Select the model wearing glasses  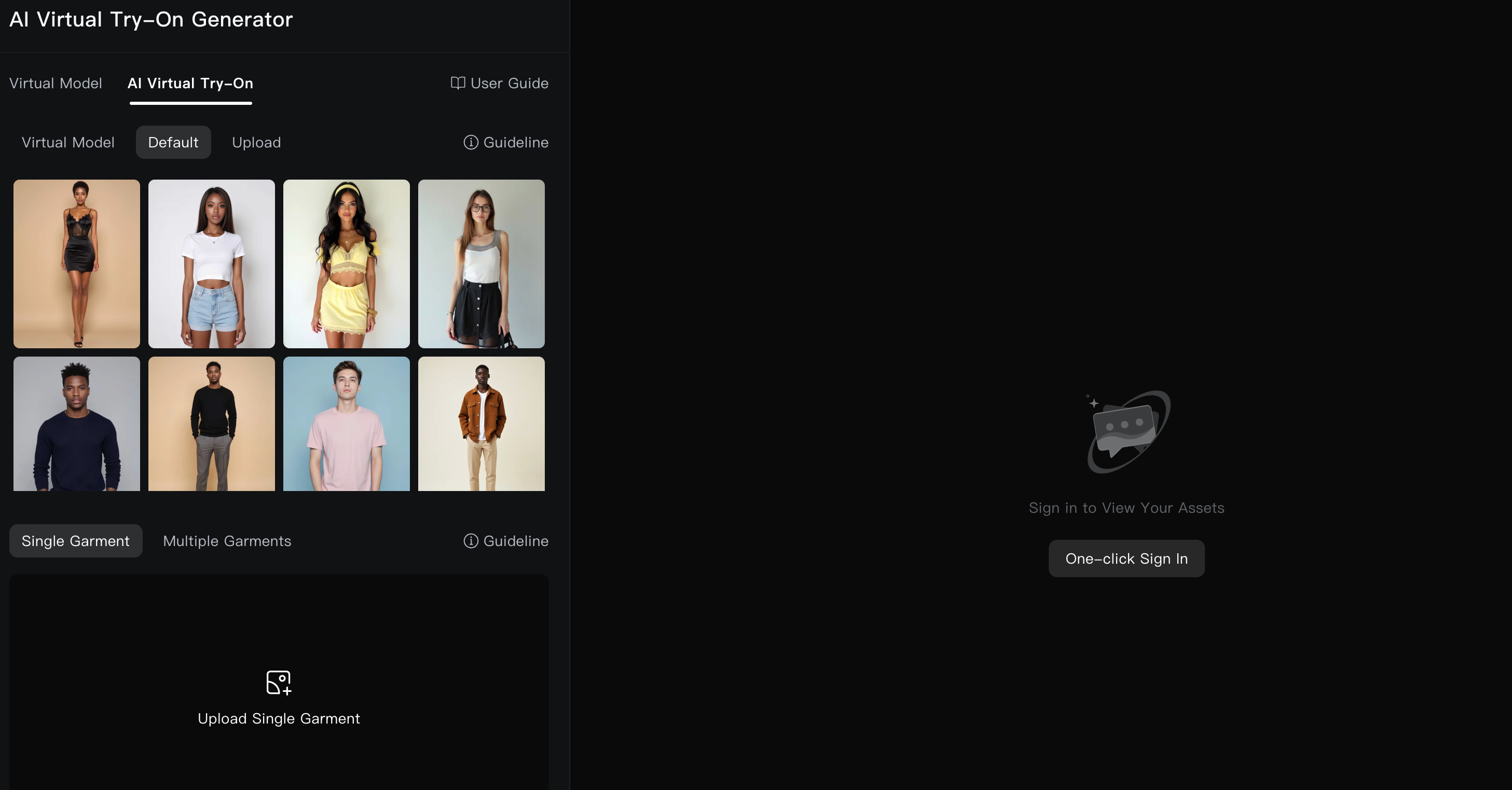coord(482,264)
